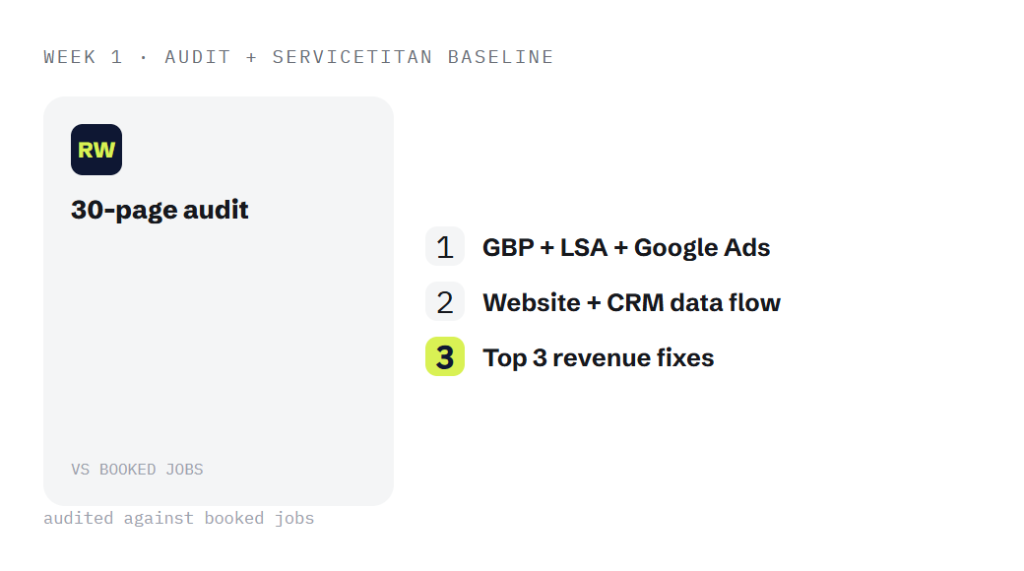
Task: Click the RW logo icon
Action: coord(96,150)
